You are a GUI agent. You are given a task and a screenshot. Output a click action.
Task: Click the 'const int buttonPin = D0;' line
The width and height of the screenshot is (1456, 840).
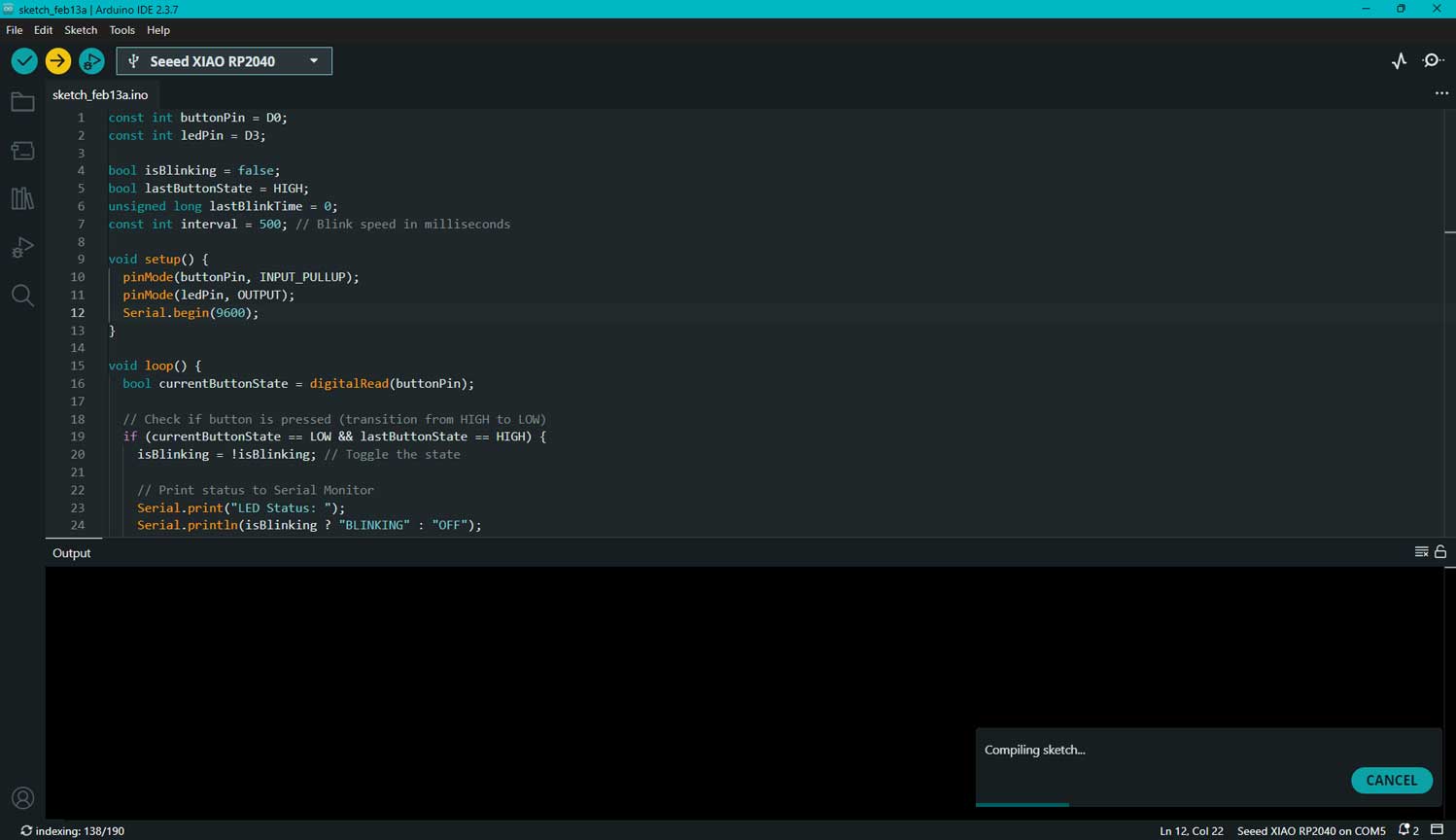[x=198, y=118]
